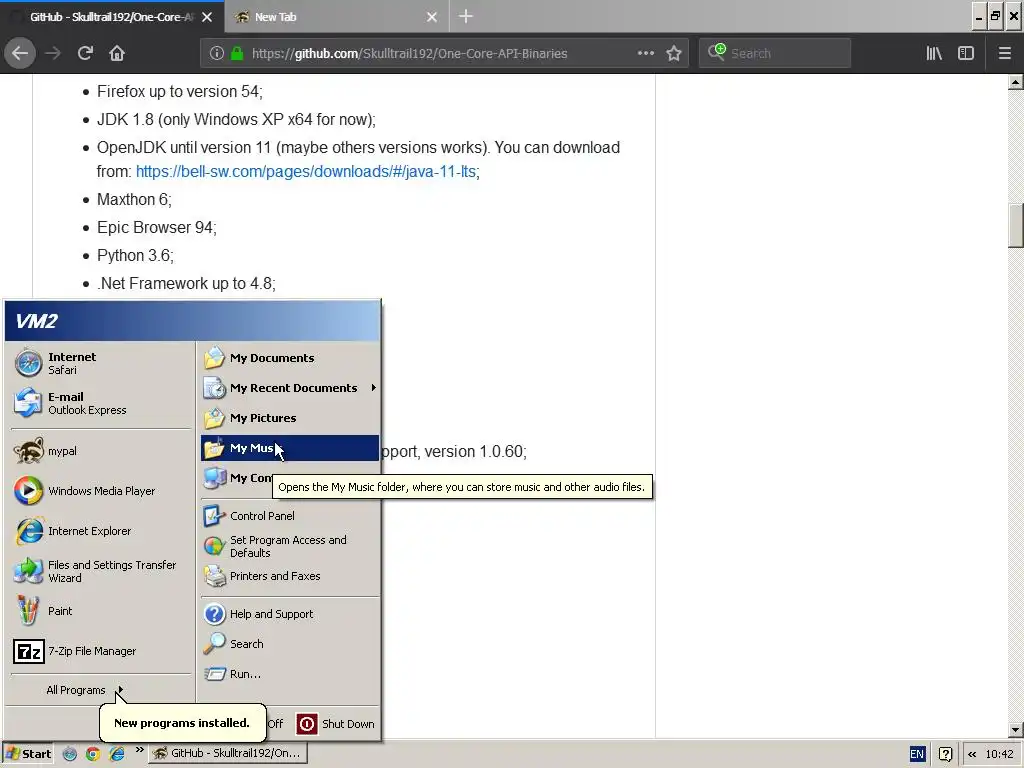Expand hidden system tray icons
The image size is (1024, 768).
point(972,754)
